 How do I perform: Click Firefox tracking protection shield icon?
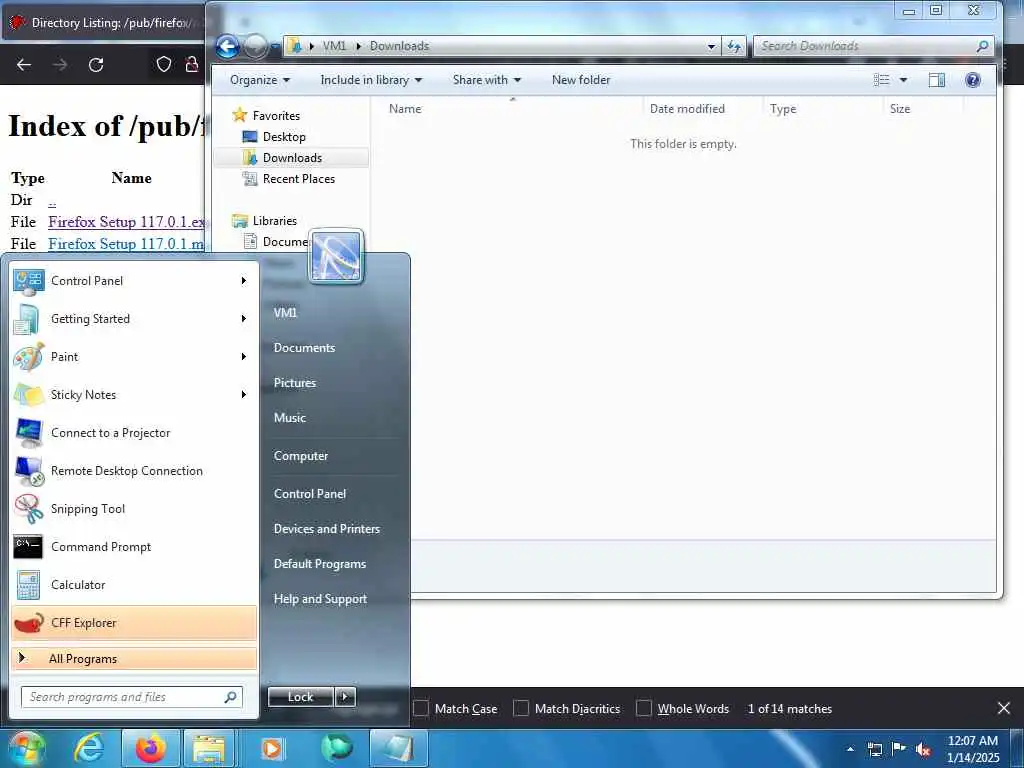(164, 64)
